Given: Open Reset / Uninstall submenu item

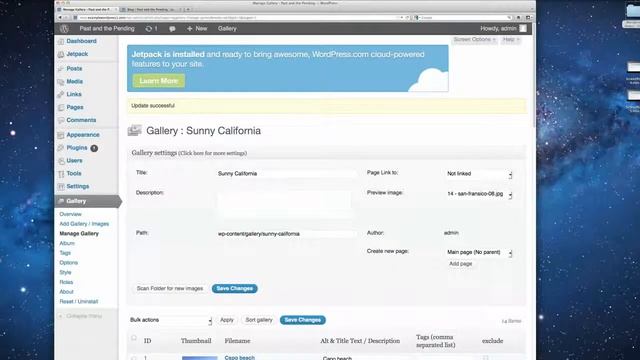Looking at the screenshot, I should (x=79, y=302).
